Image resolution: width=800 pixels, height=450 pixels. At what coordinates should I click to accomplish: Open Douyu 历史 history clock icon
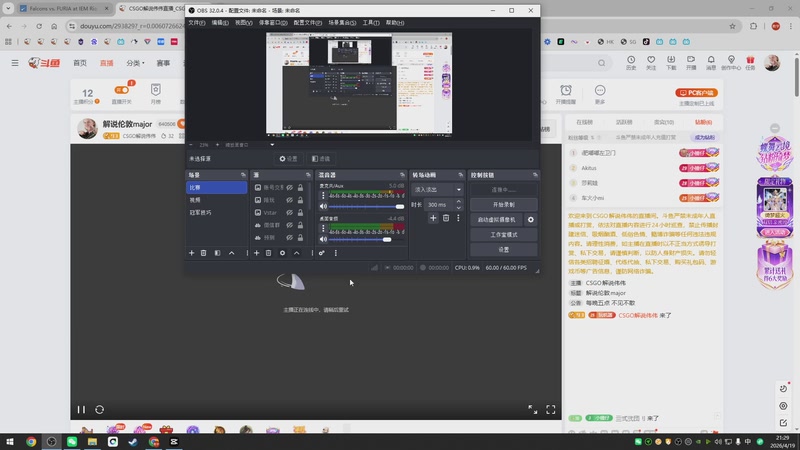(x=631, y=63)
